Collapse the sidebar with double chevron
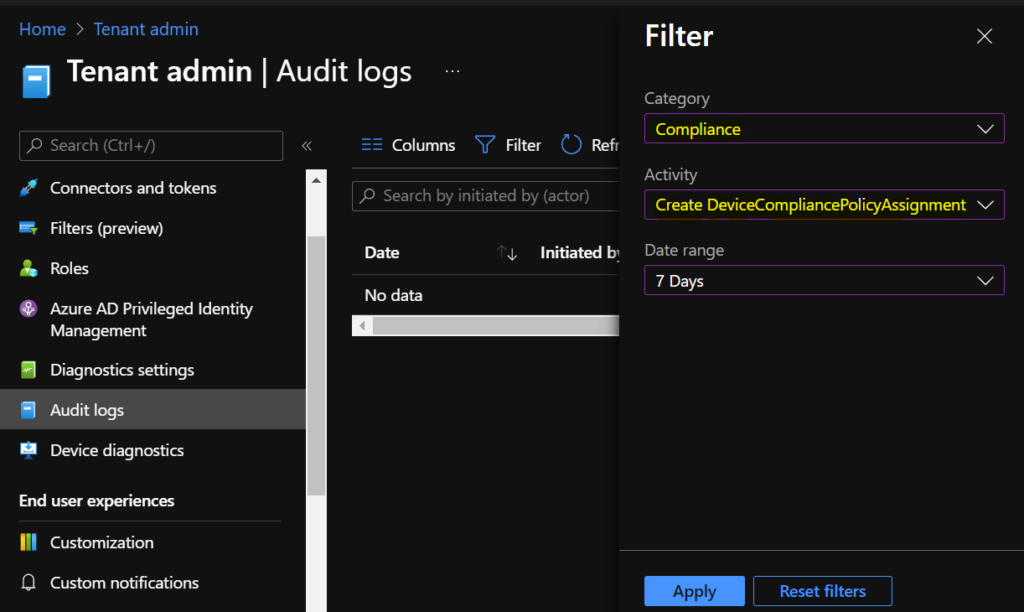 [306, 146]
